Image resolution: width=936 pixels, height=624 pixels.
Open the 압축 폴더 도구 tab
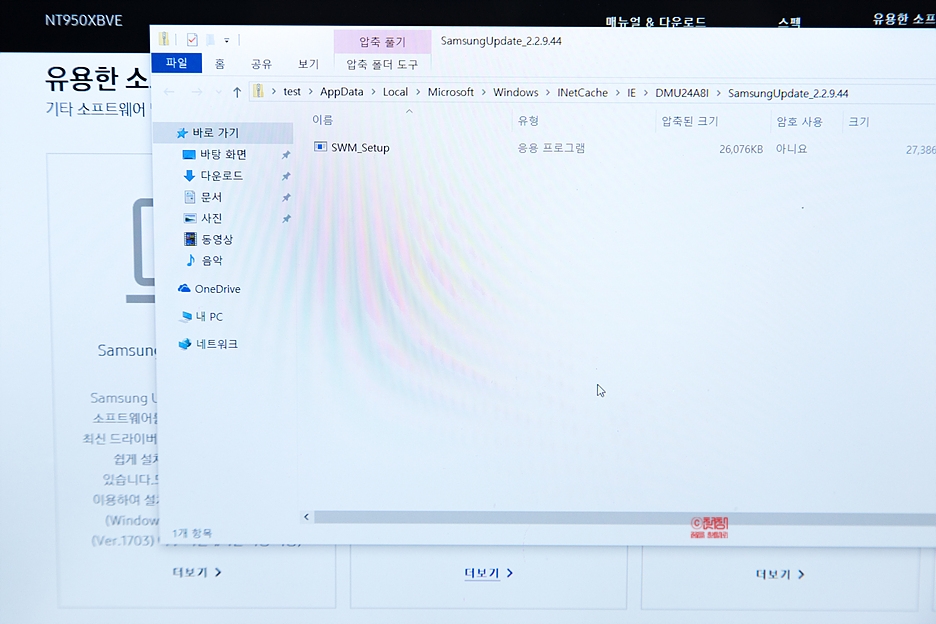(x=382, y=64)
